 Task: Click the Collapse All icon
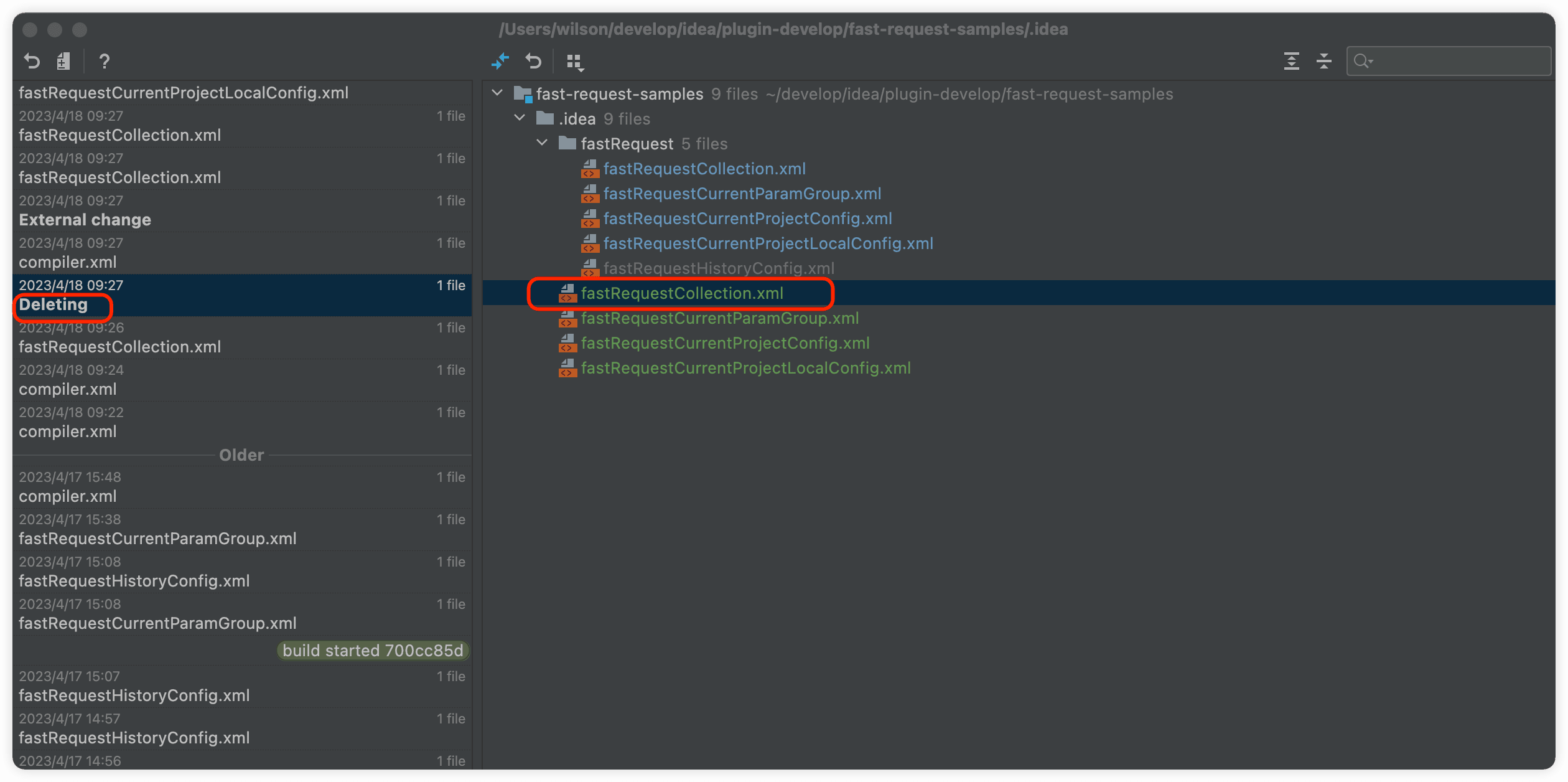1324,61
